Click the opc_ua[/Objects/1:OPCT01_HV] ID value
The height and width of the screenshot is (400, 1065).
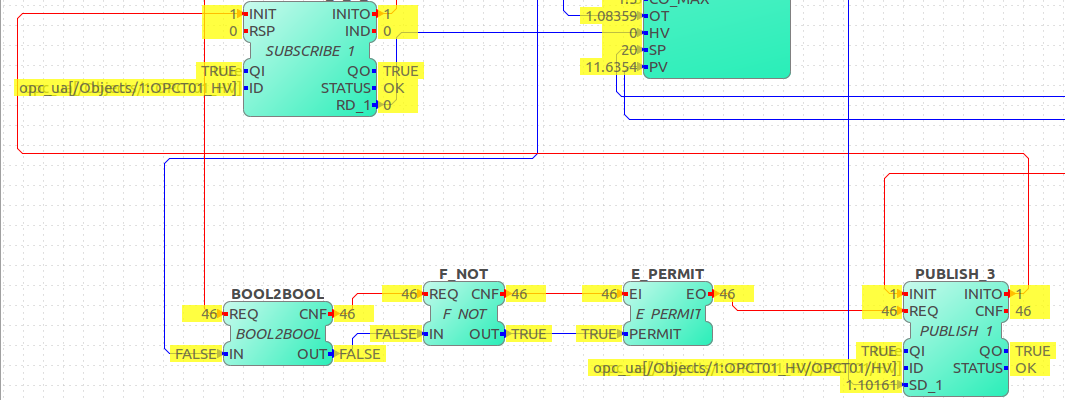(x=128, y=88)
